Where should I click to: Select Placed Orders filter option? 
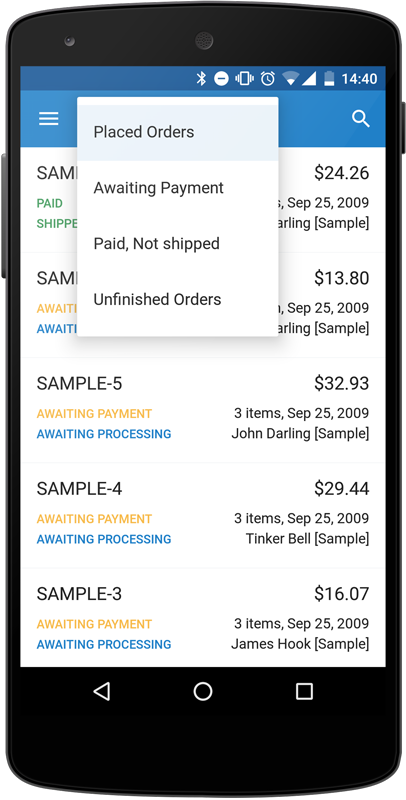177,132
